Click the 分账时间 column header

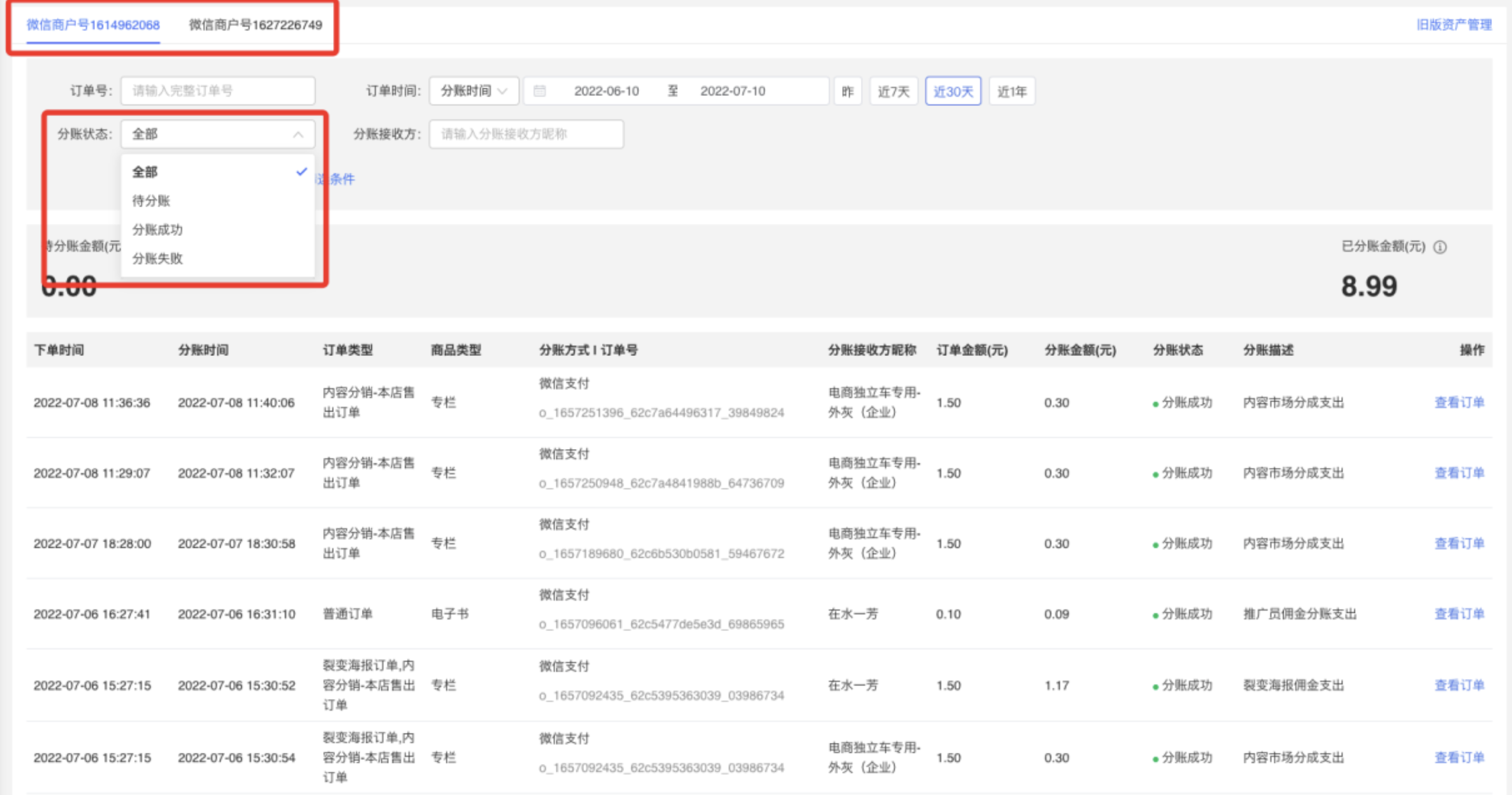click(x=203, y=350)
